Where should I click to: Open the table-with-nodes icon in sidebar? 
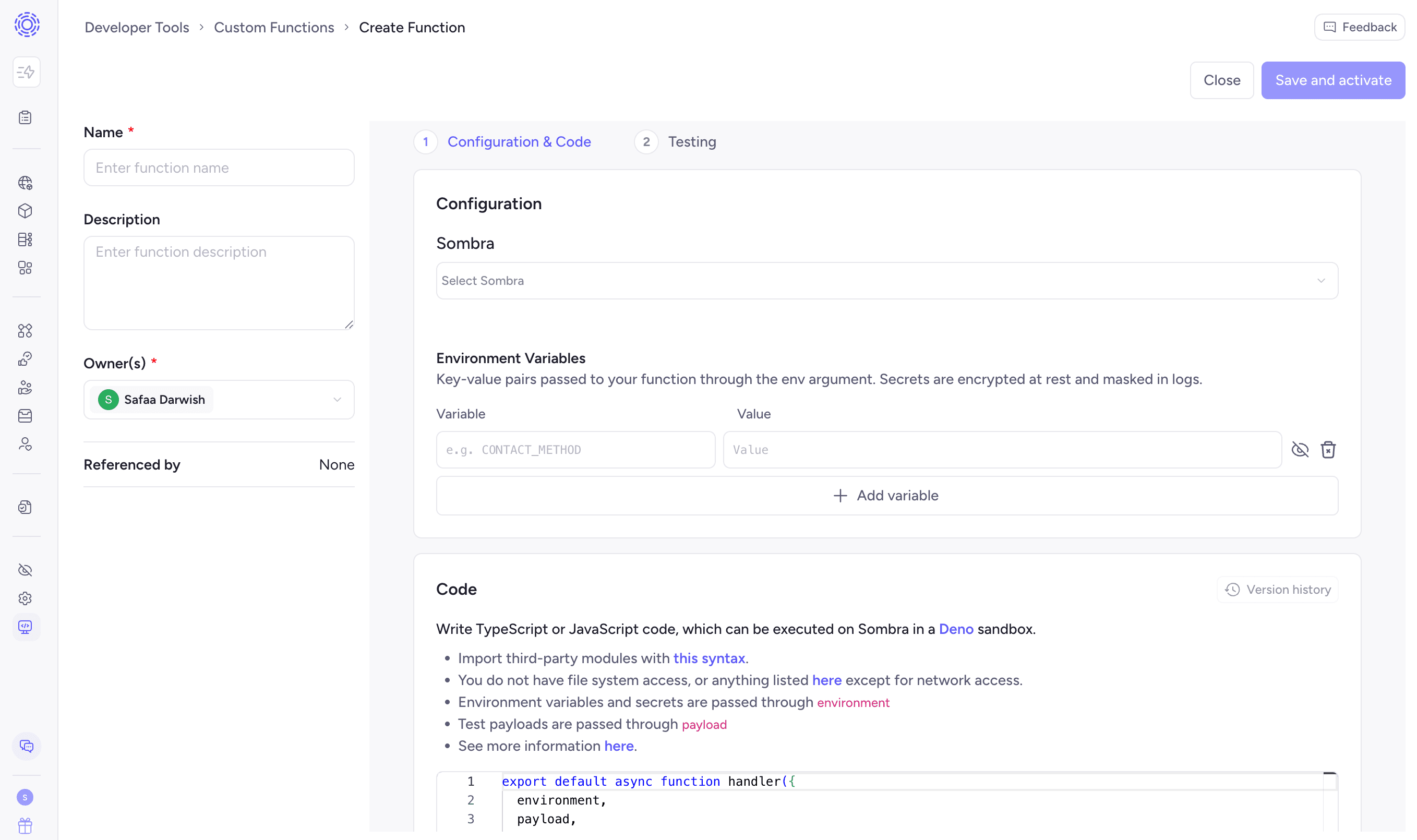26,239
